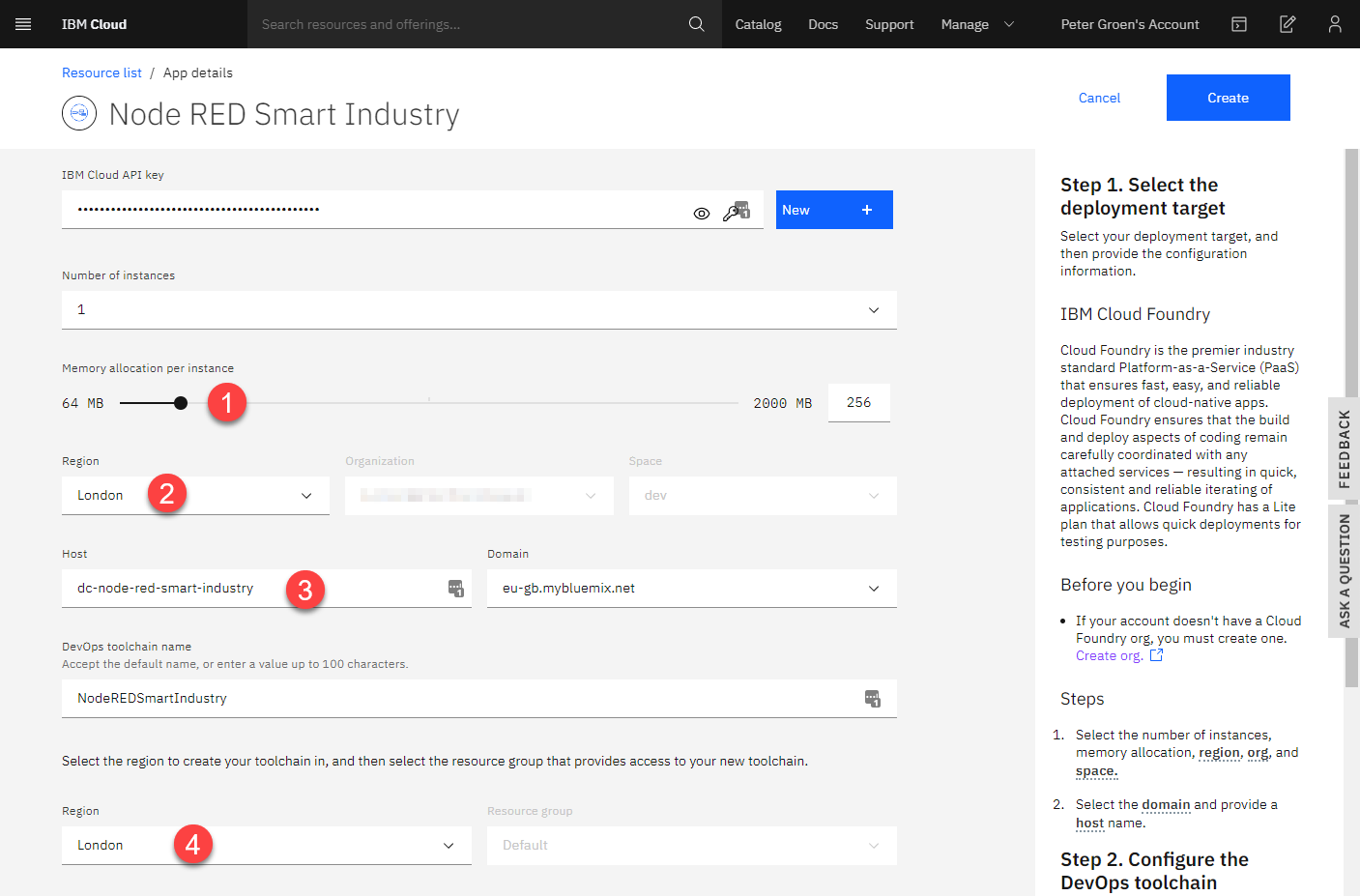The image size is (1360, 896).
Task: Click the Create button
Action: point(1228,98)
